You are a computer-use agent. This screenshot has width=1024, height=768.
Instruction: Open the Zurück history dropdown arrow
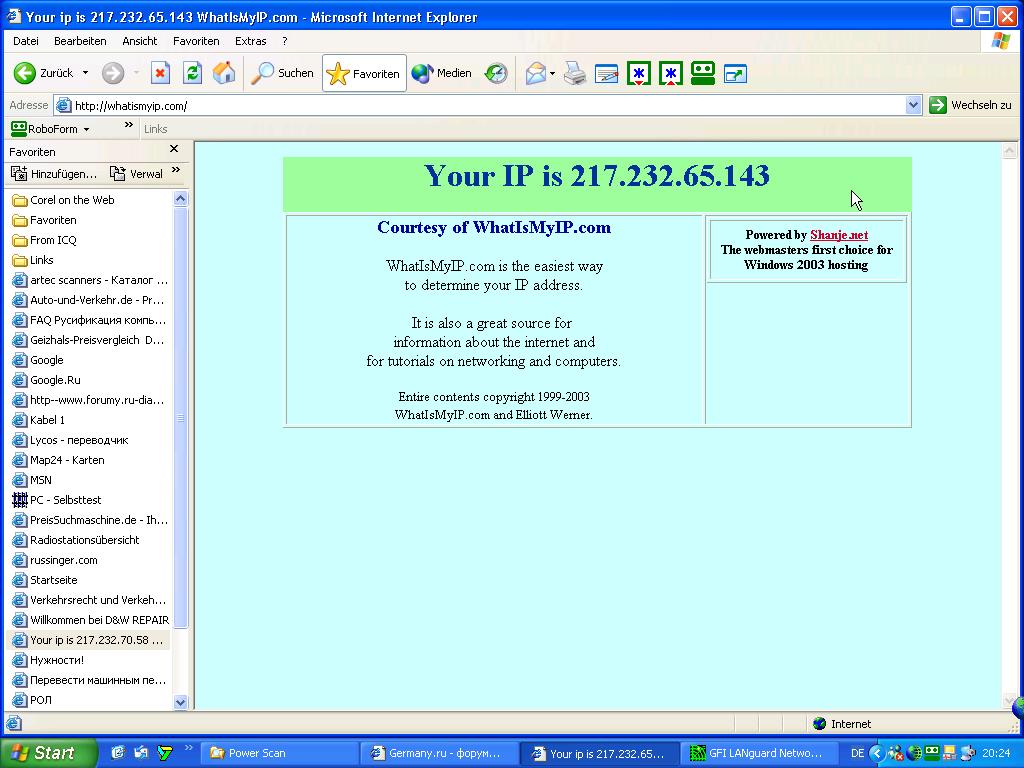click(x=86, y=73)
